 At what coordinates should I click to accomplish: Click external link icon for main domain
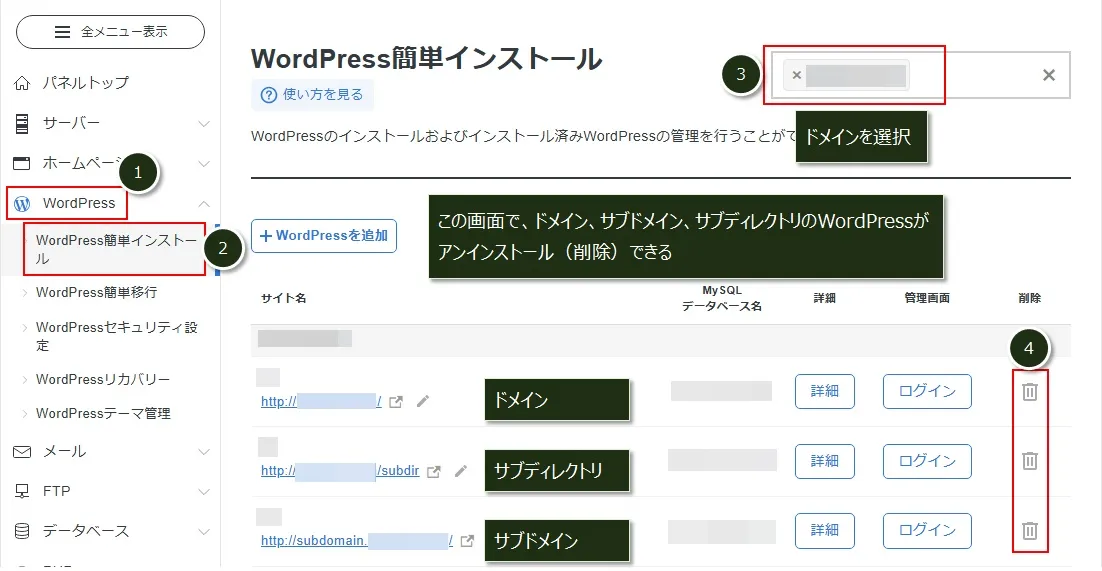click(x=396, y=402)
